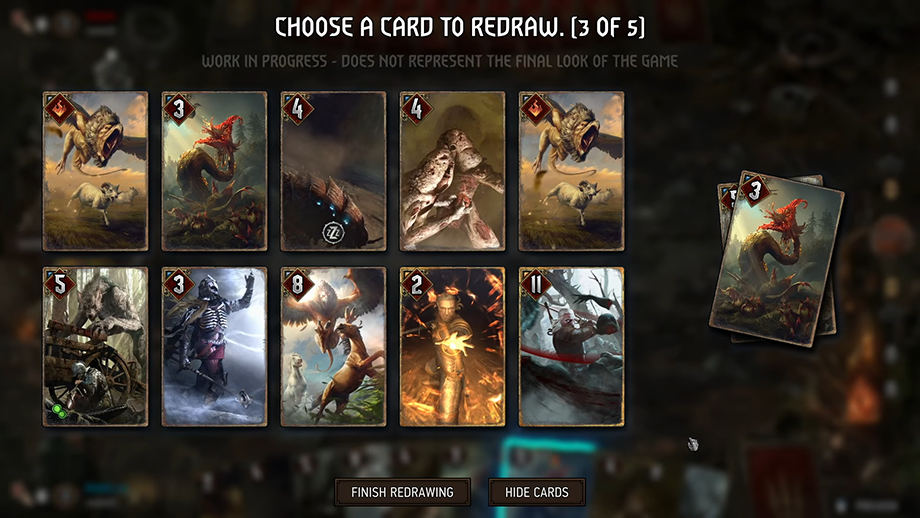Click the redrawn card pile on the right
920x518 pixels.
(x=777, y=259)
